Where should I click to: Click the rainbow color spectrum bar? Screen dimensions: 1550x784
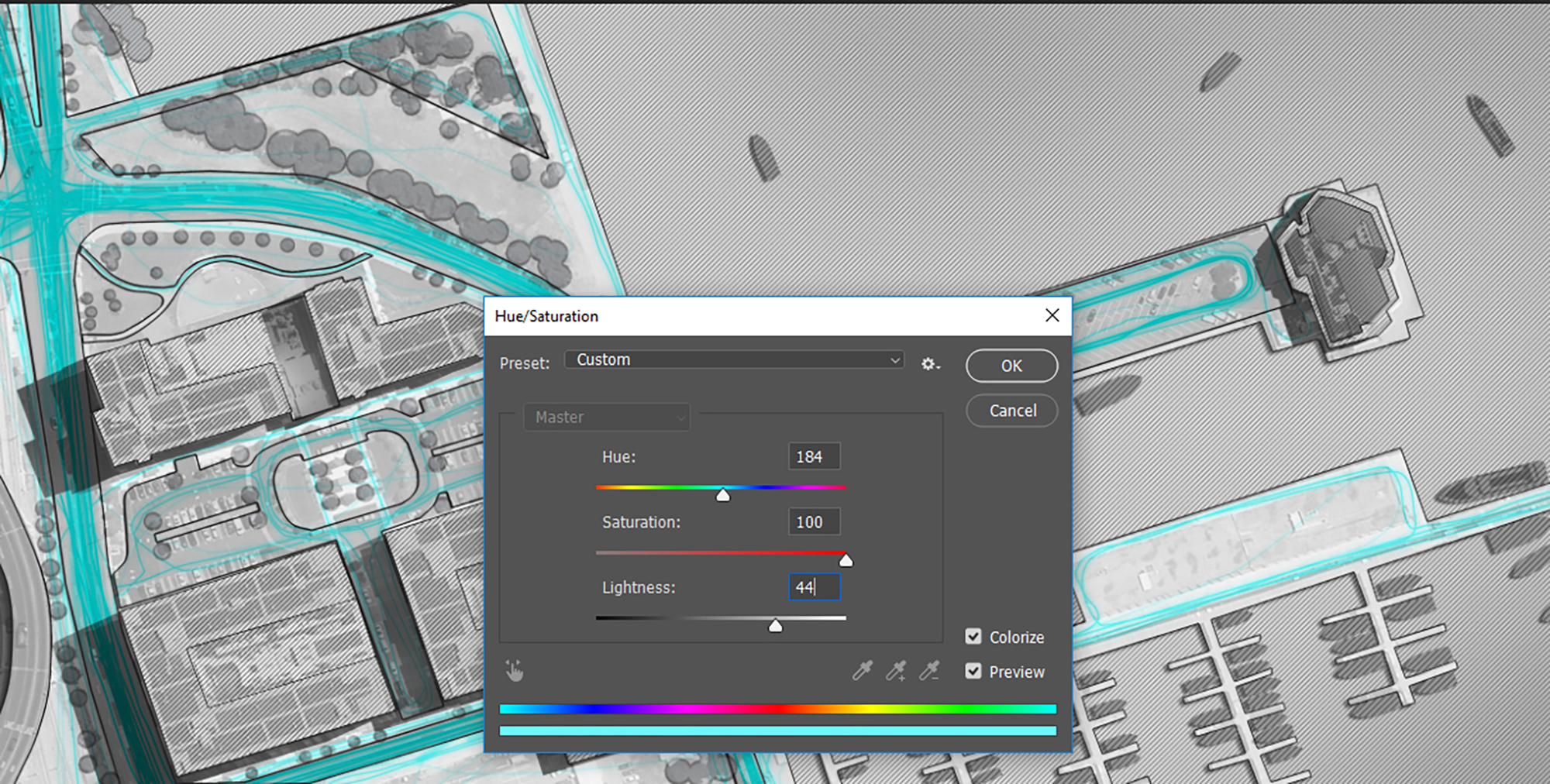click(777, 709)
